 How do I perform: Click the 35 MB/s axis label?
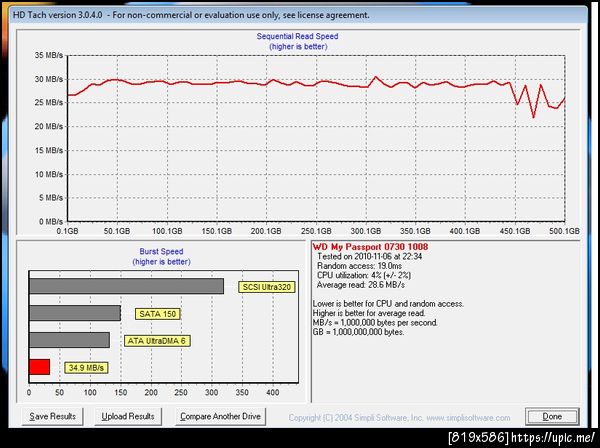point(49,55)
